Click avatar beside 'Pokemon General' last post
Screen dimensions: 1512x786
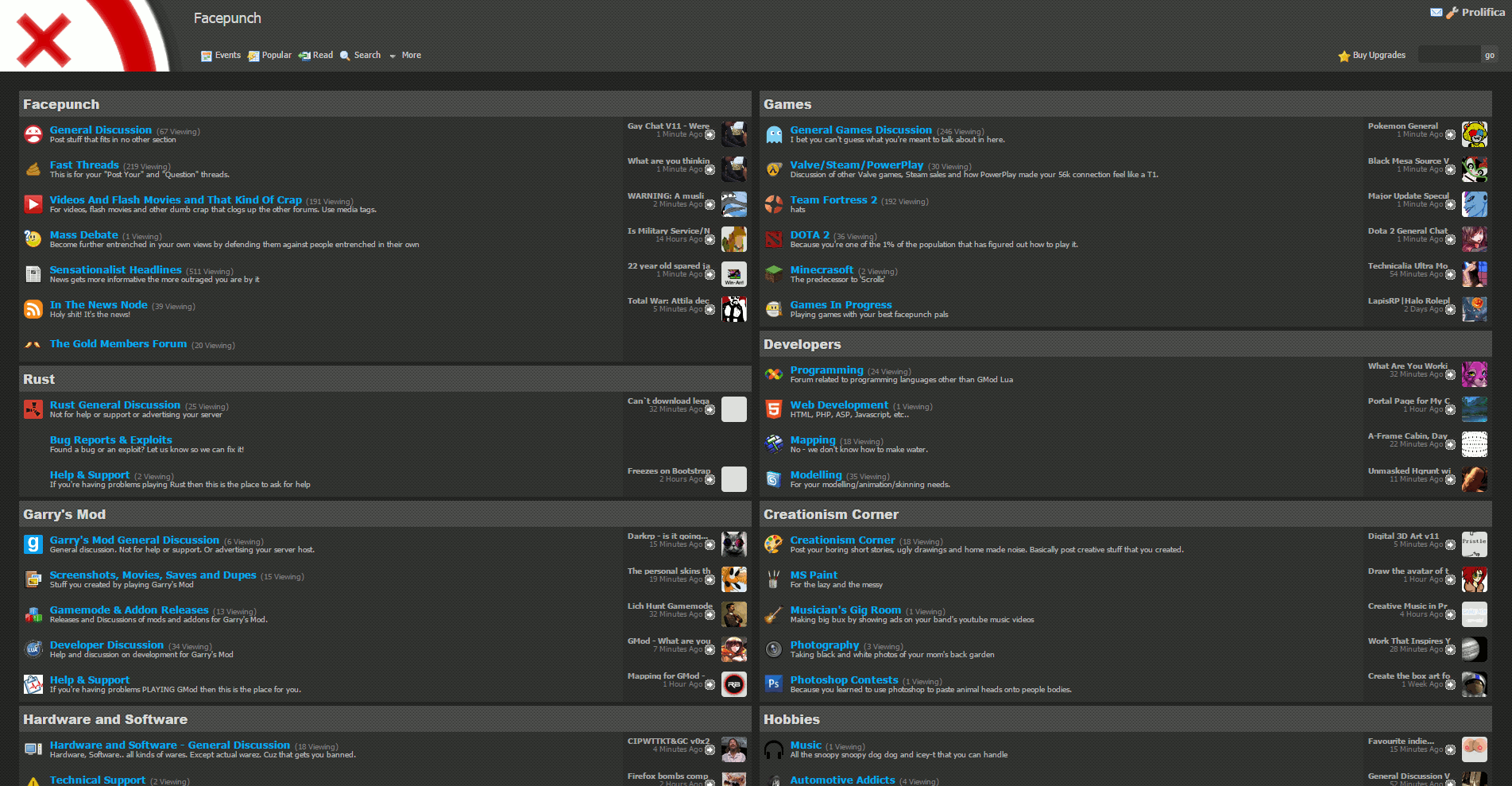click(1475, 134)
